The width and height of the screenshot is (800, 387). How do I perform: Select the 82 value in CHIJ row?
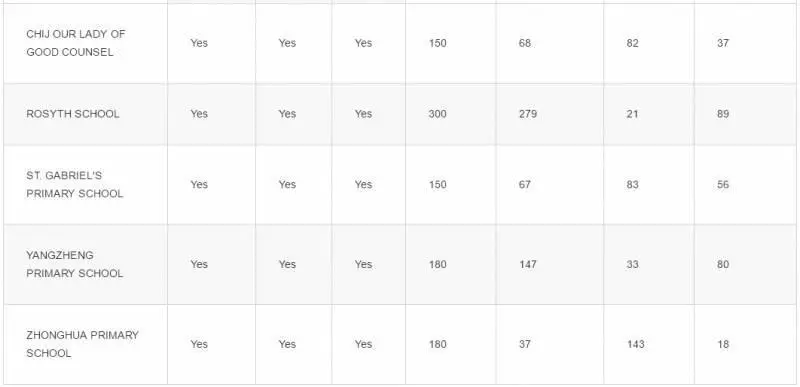(632, 43)
